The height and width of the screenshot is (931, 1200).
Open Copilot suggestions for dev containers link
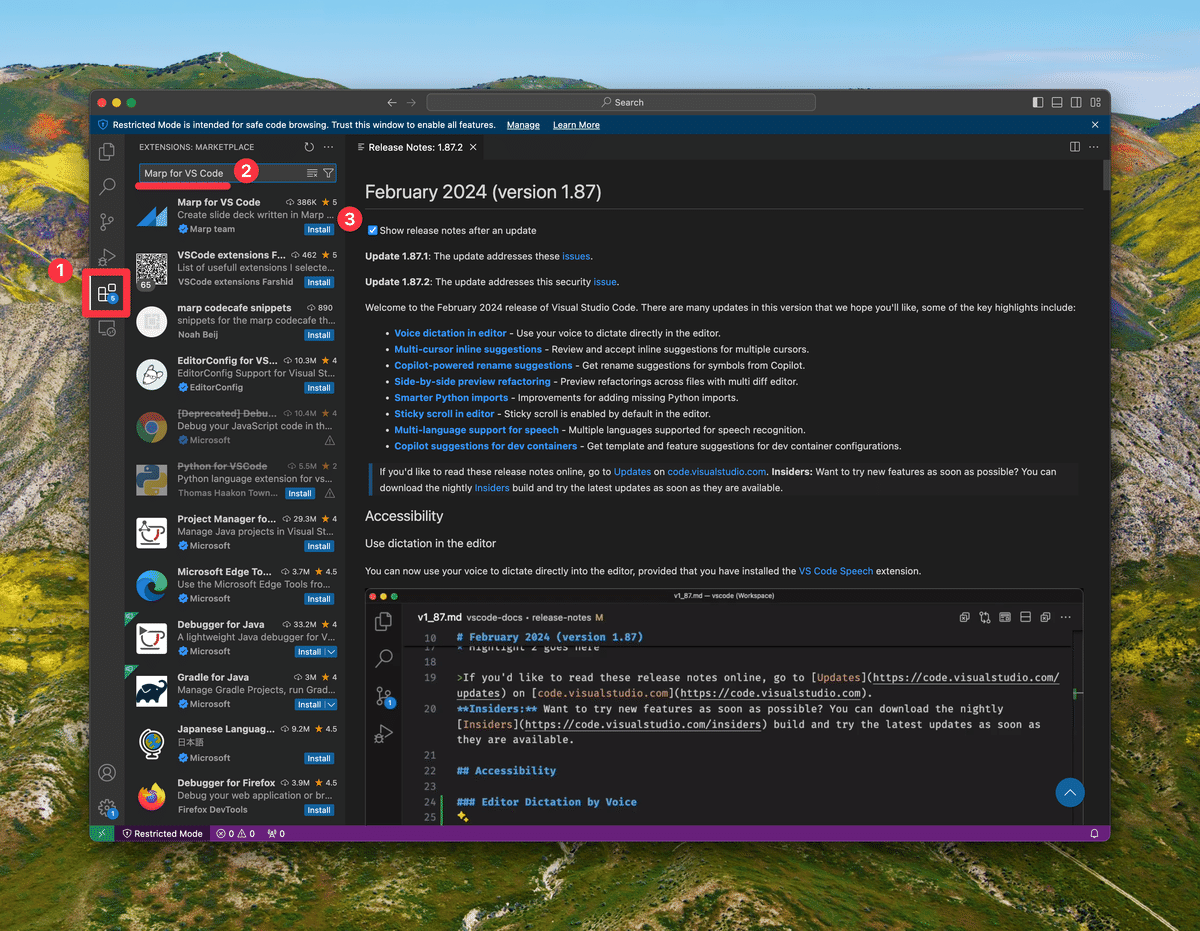click(485, 446)
